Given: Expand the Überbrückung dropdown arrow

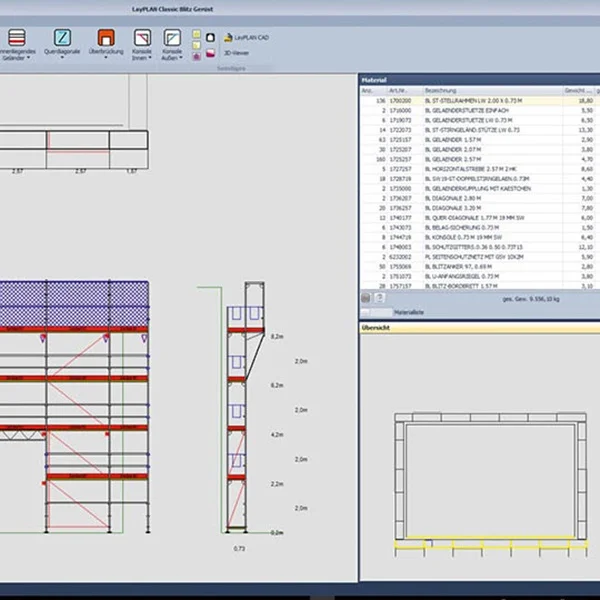Looking at the screenshot, I should pos(105,58).
